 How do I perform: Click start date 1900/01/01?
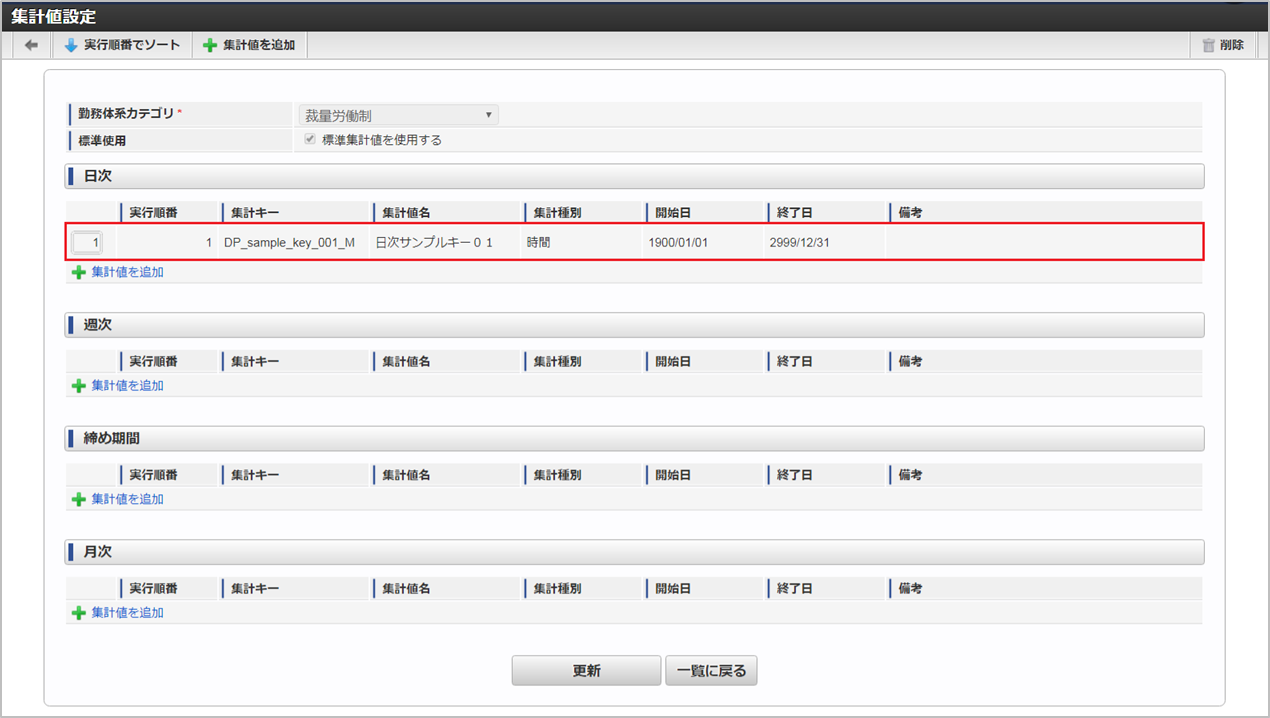tap(678, 243)
